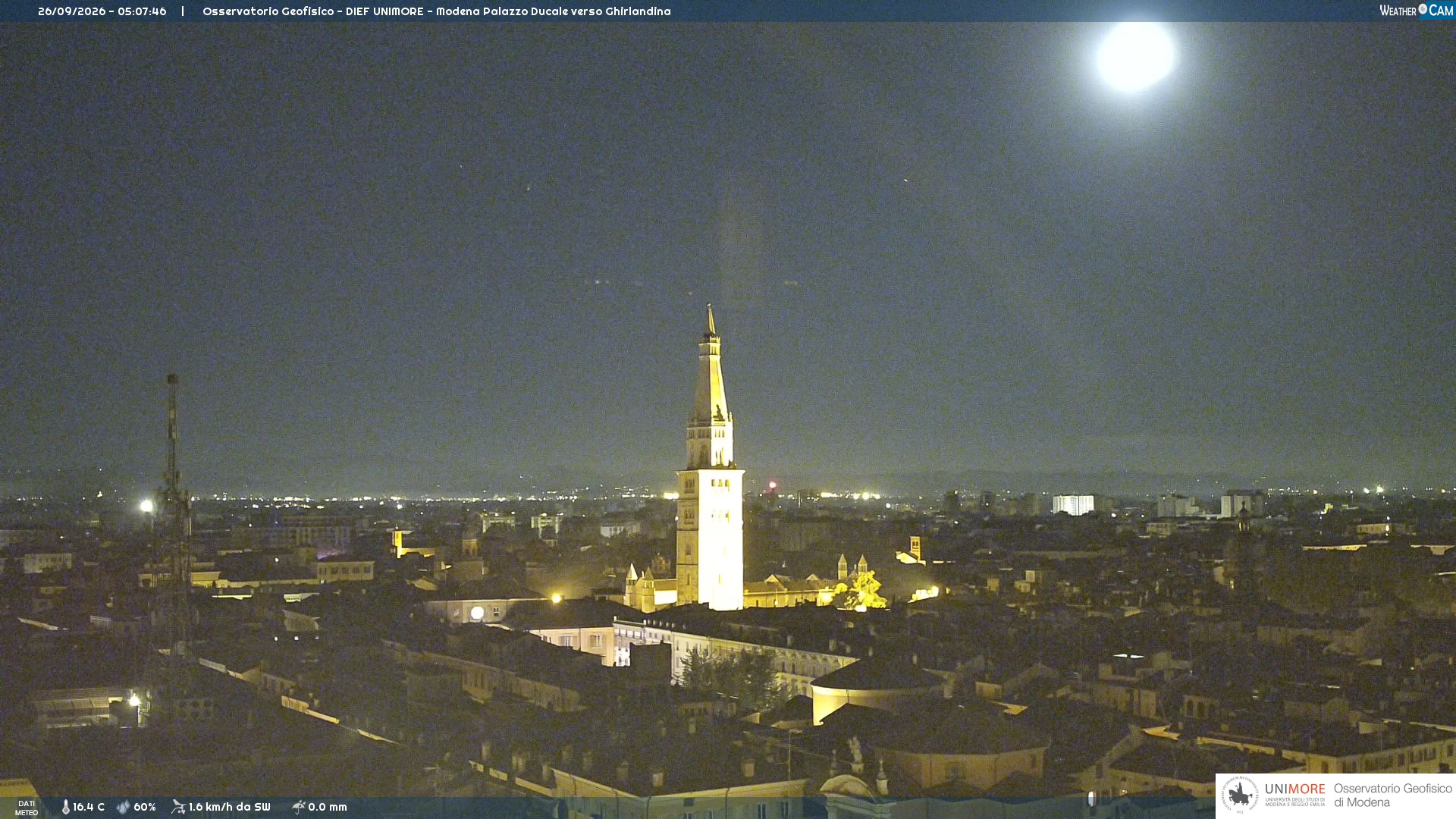Click the rain umbrella precipitation icon
Image resolution: width=1456 pixels, height=819 pixels.
[298, 807]
